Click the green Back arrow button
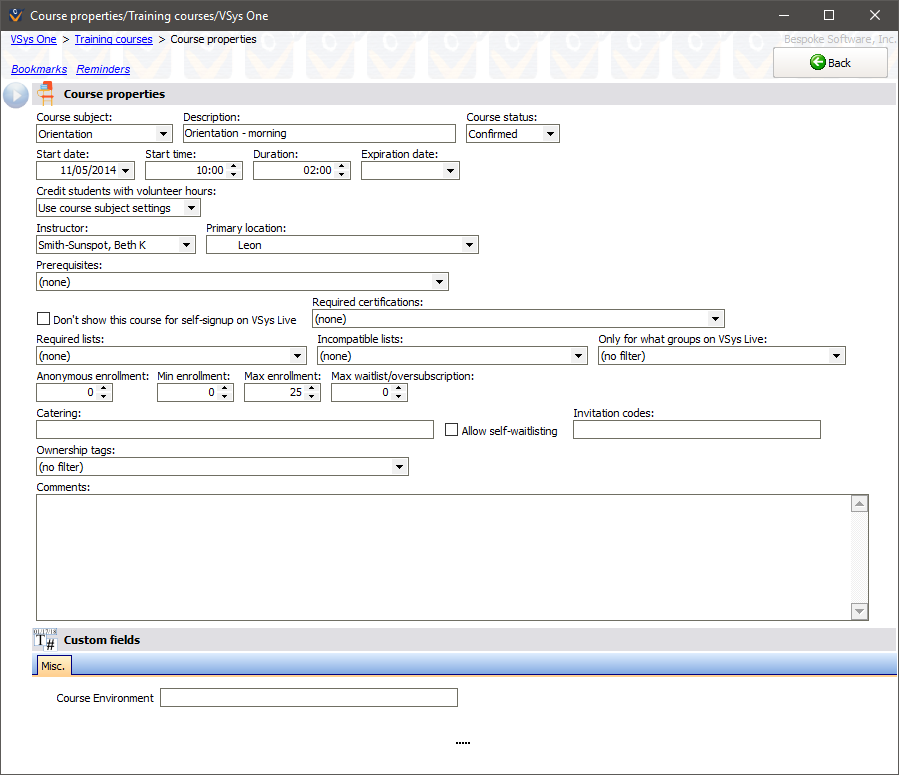899x775 pixels. coord(829,63)
